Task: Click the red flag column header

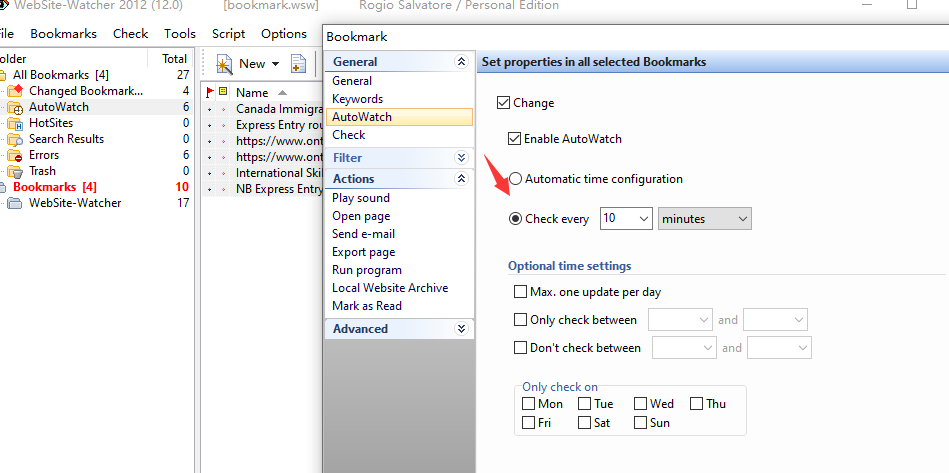Action: coord(209,92)
